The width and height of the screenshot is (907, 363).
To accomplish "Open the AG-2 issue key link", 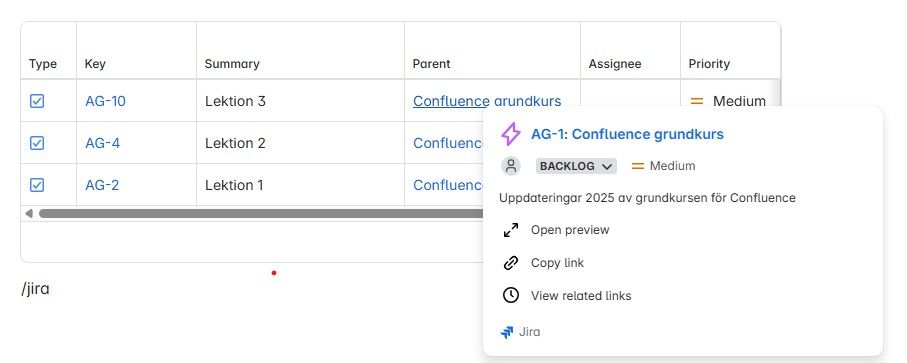I will tap(102, 185).
